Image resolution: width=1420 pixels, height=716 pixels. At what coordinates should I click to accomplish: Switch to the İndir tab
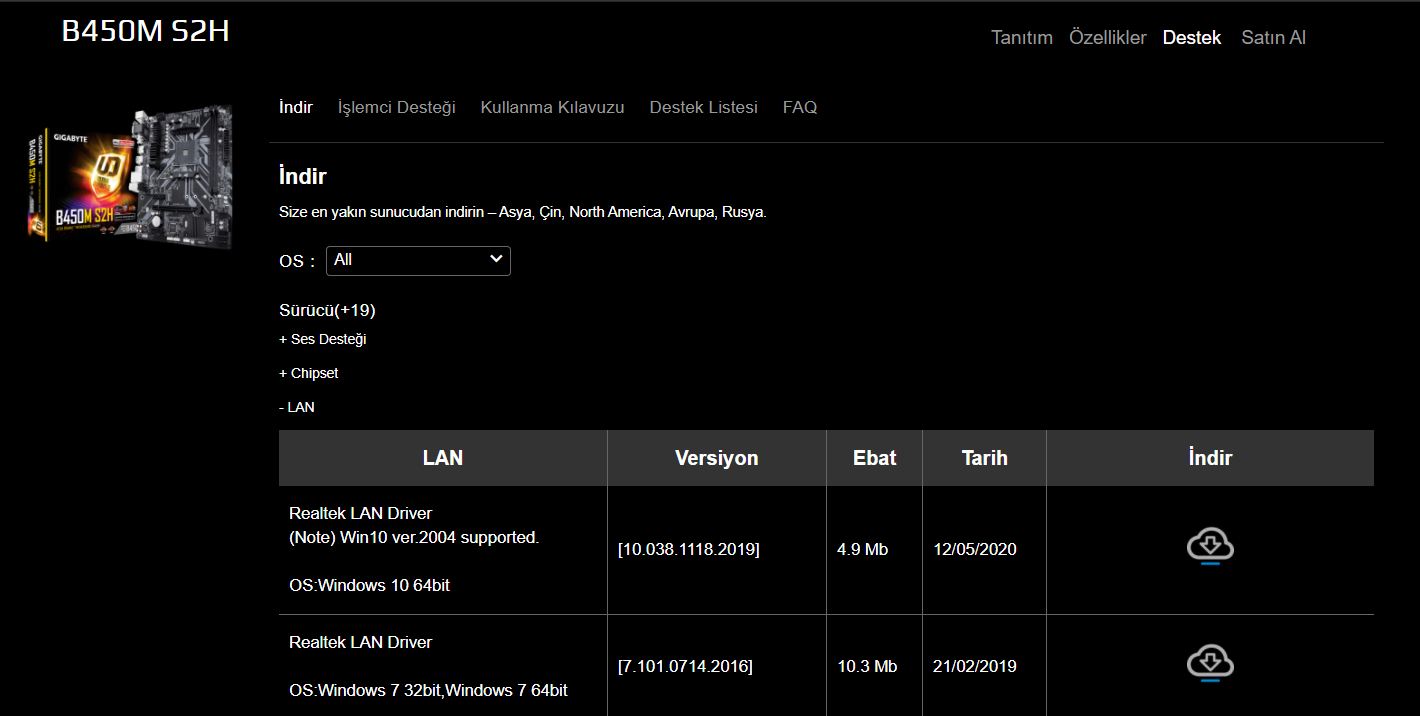coord(296,107)
